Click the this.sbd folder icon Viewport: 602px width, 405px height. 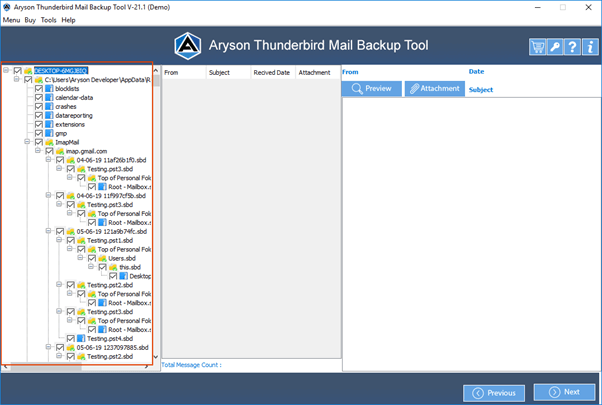coord(113,267)
